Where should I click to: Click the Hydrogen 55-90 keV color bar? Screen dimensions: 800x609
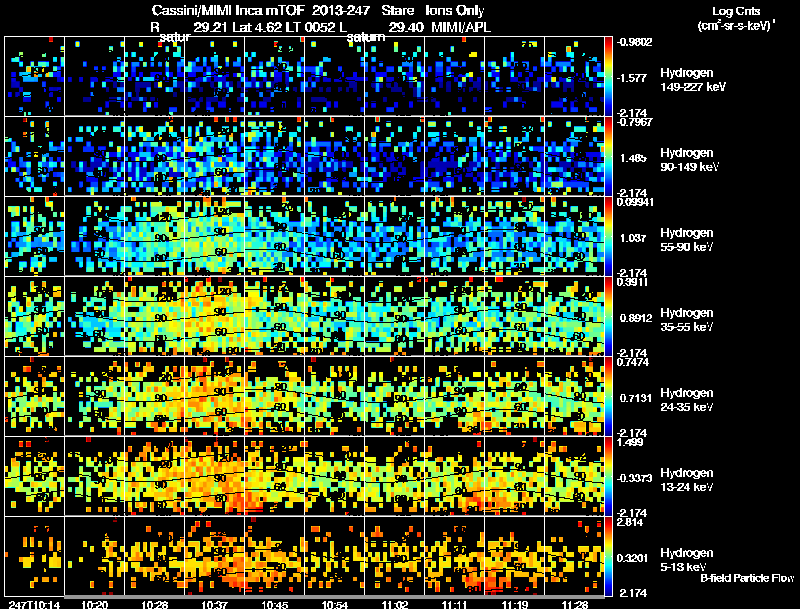[608, 236]
